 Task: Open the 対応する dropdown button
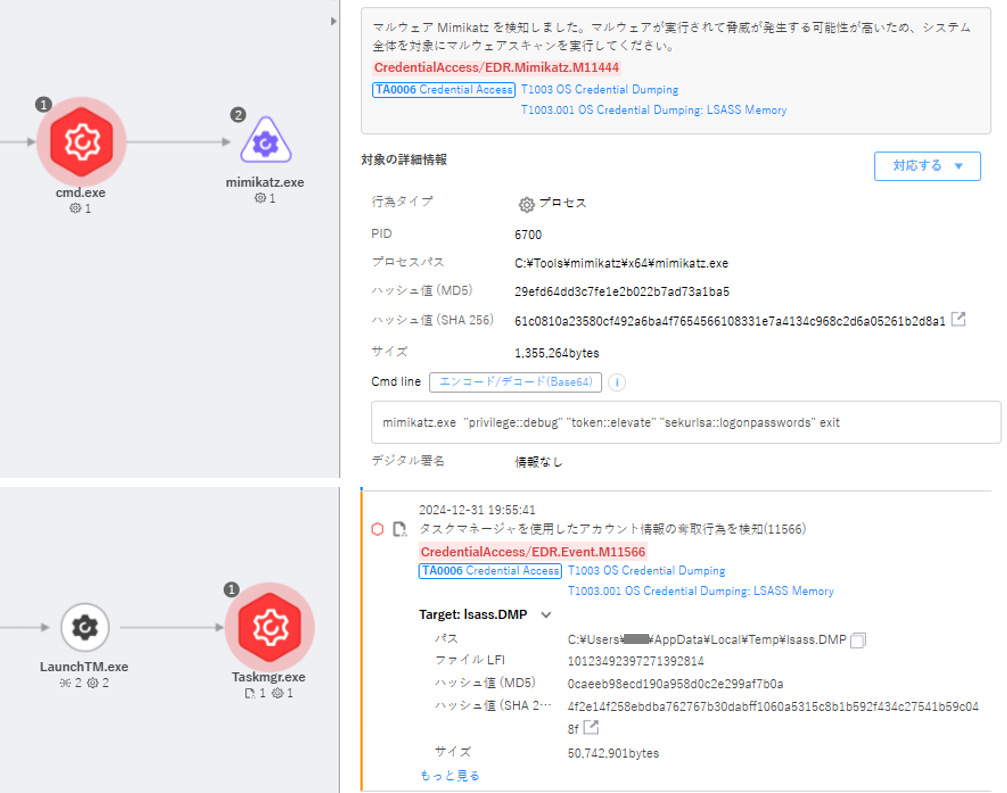927,166
